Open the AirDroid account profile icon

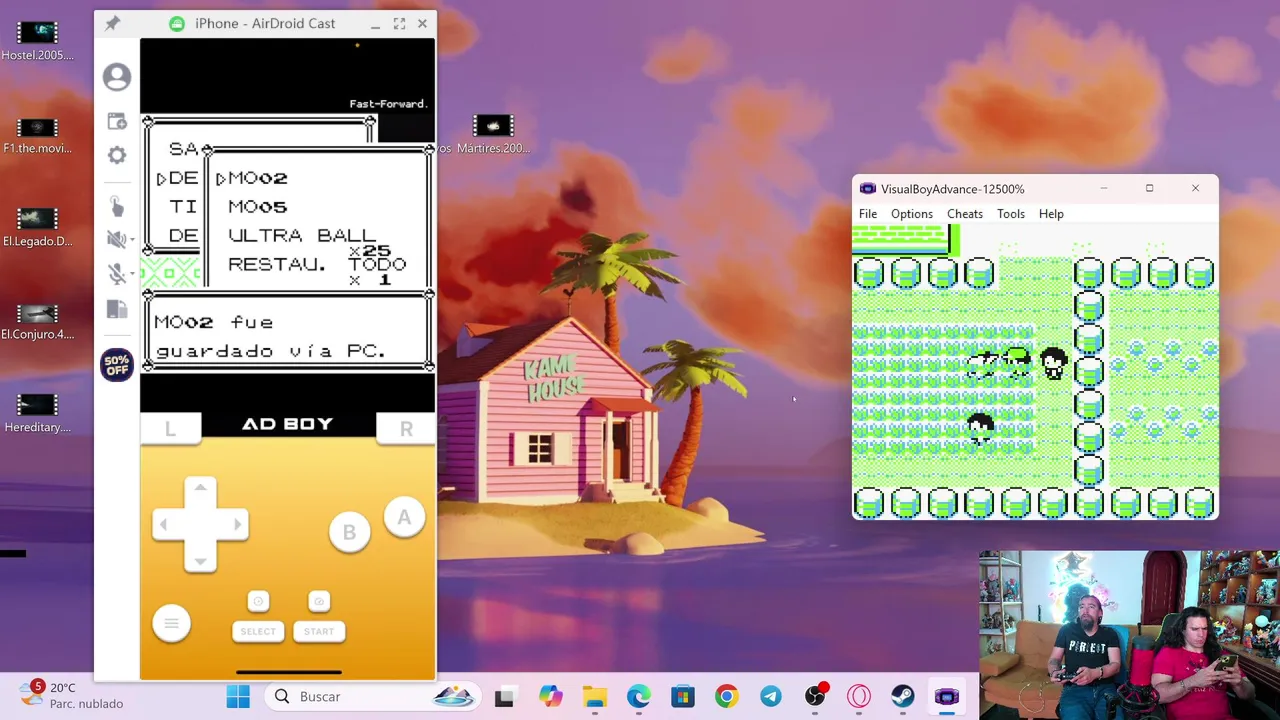point(117,77)
